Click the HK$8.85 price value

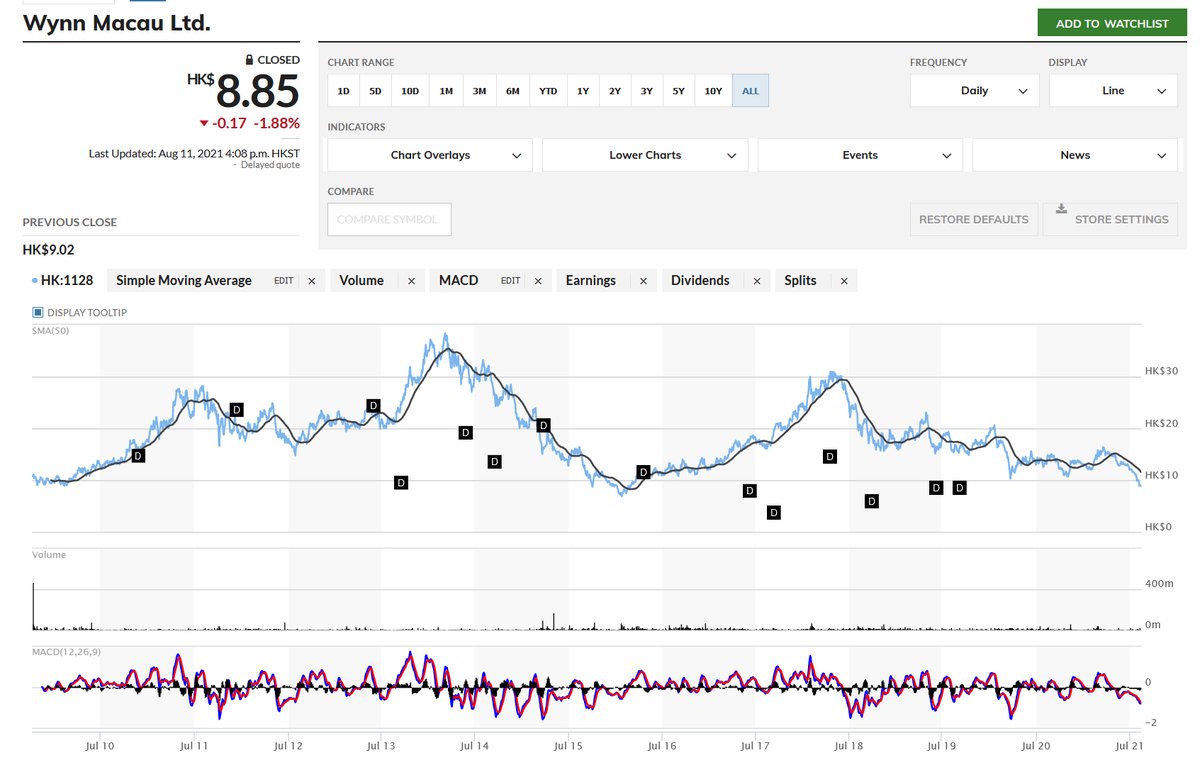[x=243, y=92]
